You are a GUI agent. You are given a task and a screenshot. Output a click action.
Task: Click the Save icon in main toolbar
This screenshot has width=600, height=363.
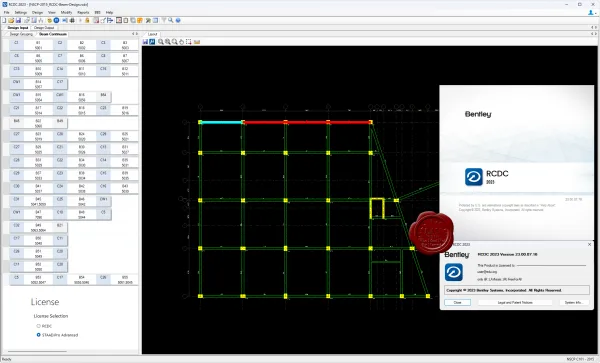pyautogui.click(x=18, y=20)
